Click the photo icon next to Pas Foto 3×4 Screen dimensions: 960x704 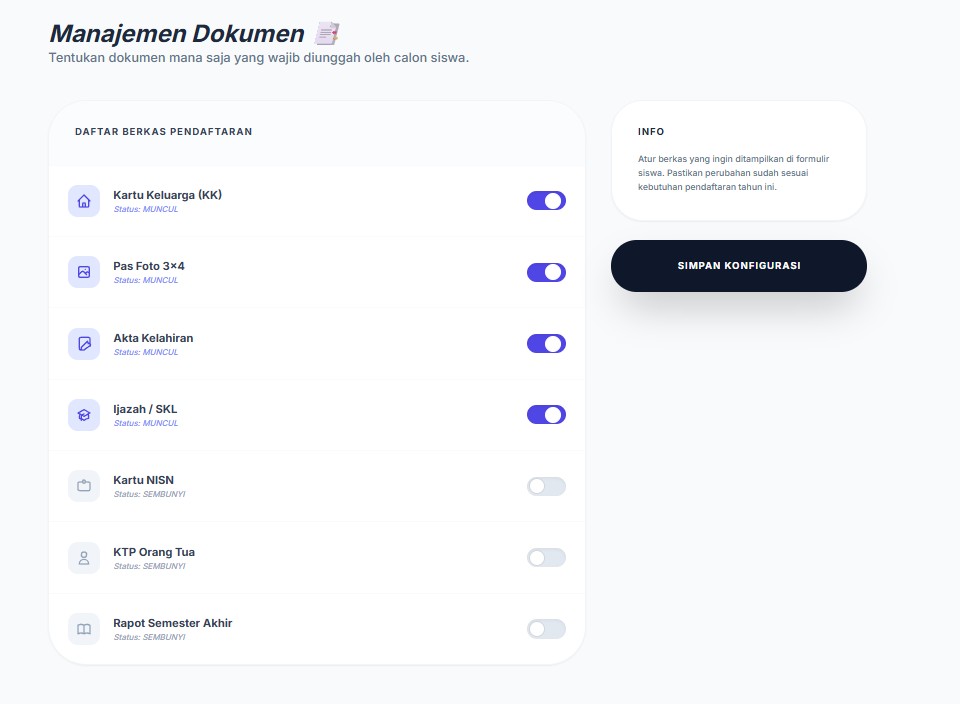(x=84, y=272)
